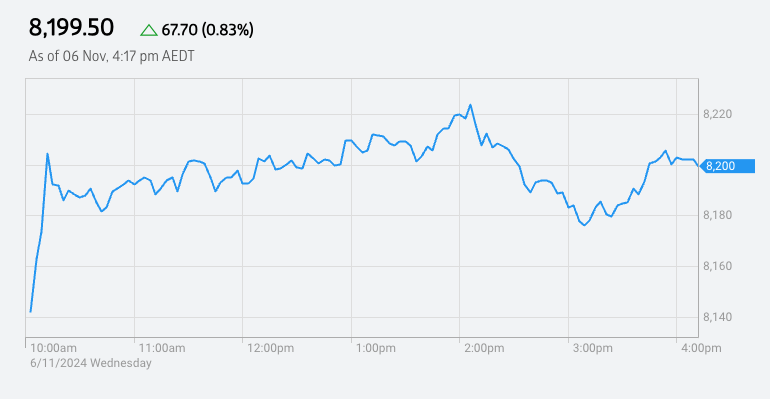Viewport: 770px width, 399px height.
Task: Click the green up-triangle change indicator
Action: tap(149, 30)
